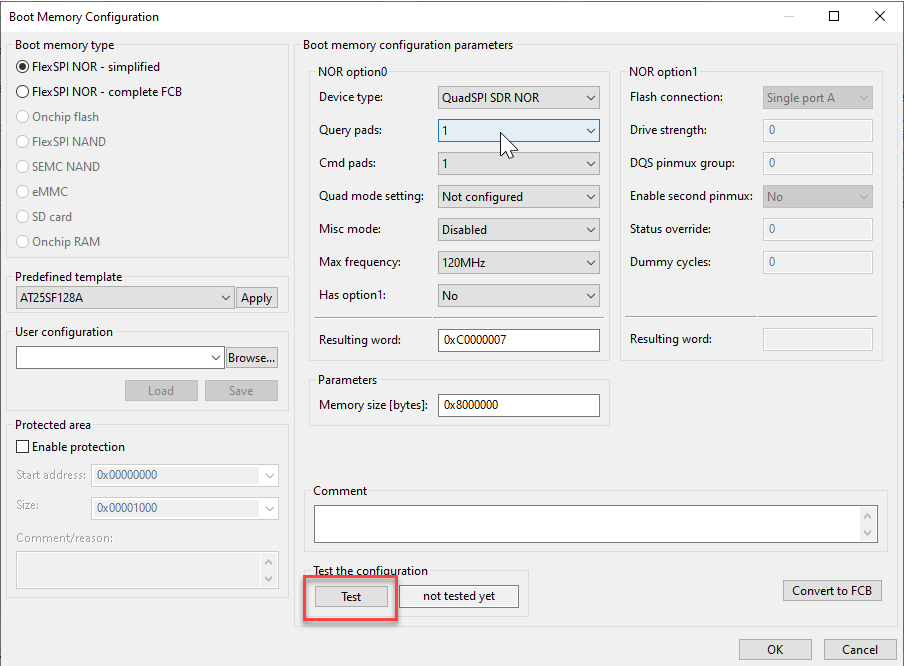
Task: Confirm the dialog with OK
Action: 775,649
